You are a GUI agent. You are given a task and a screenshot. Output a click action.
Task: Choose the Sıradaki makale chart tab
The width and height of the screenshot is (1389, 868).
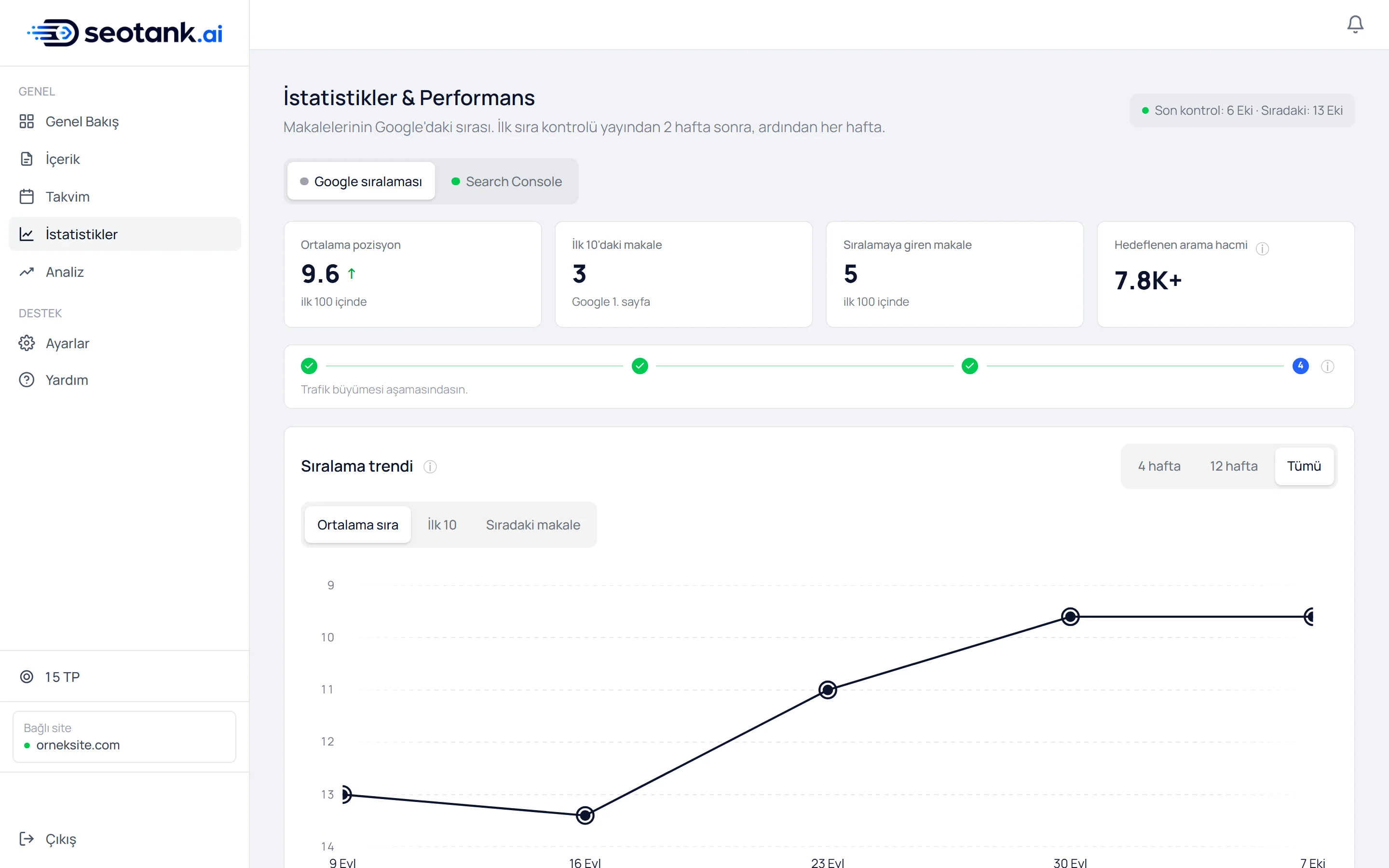coord(533,525)
